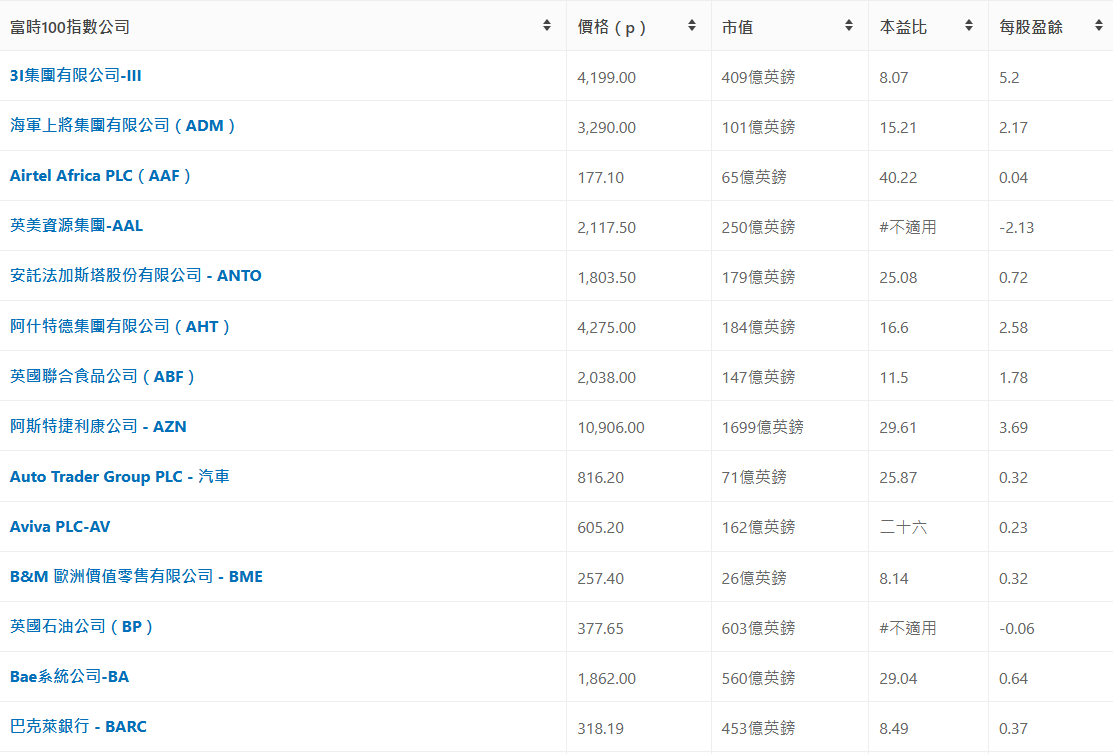Select the price 4,199.00 cell

tap(606, 77)
